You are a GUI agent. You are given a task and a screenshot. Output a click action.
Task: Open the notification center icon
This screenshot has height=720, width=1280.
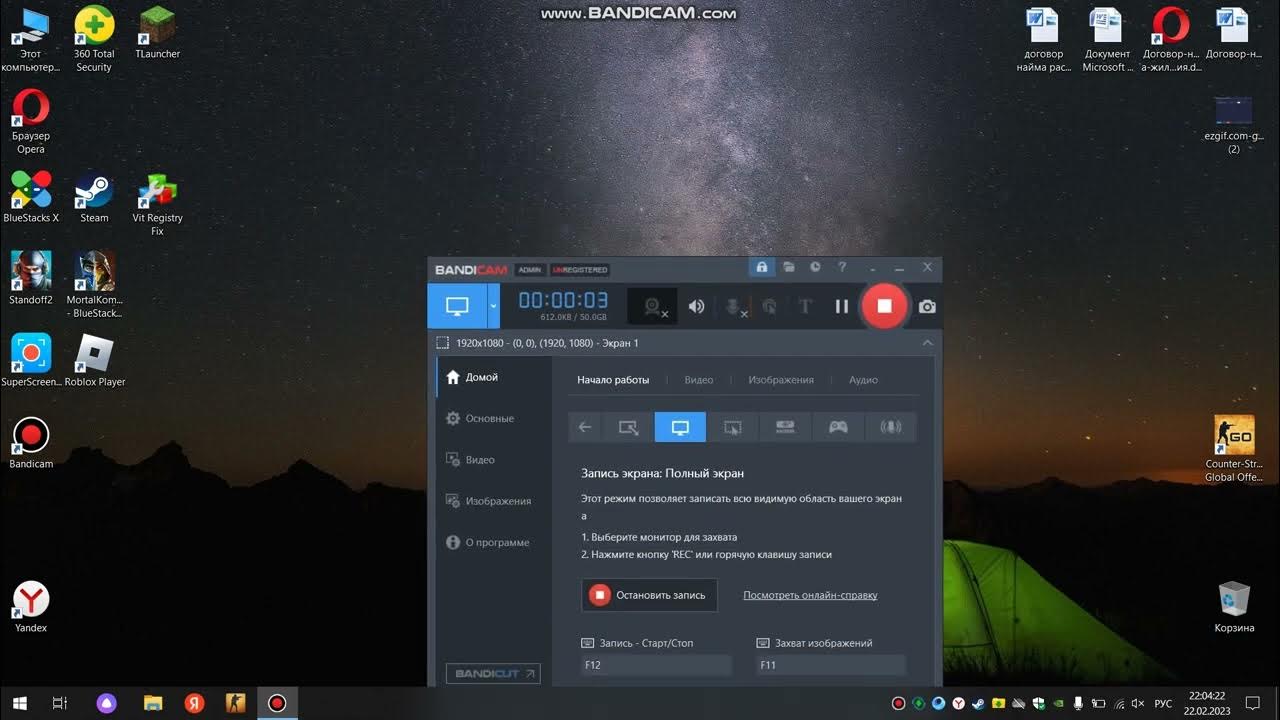1252,703
